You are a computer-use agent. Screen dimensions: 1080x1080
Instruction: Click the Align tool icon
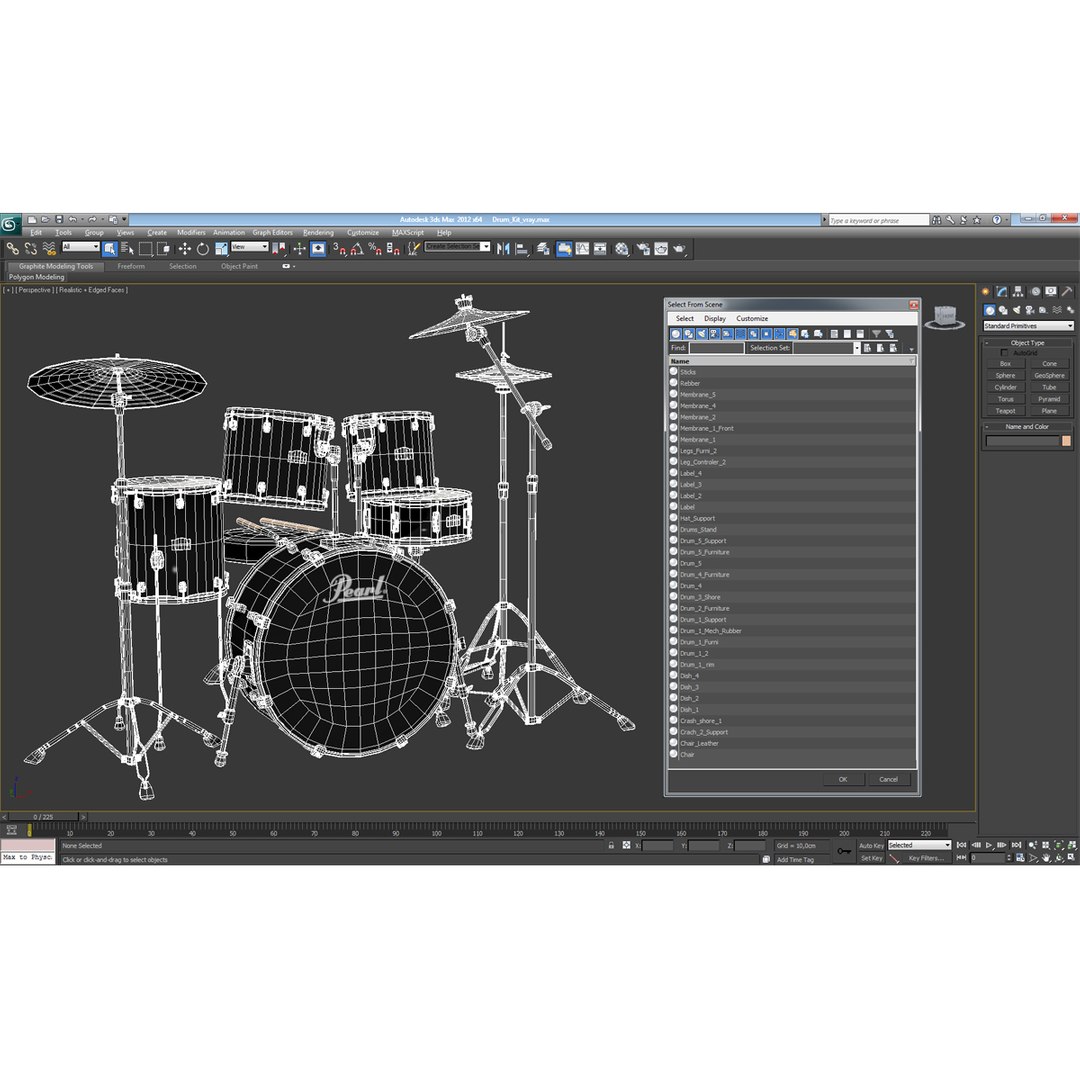[522, 249]
